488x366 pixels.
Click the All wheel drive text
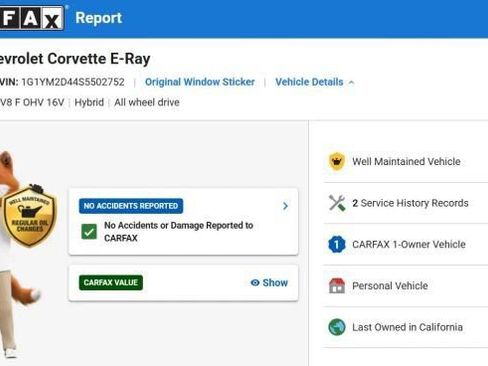point(147,102)
